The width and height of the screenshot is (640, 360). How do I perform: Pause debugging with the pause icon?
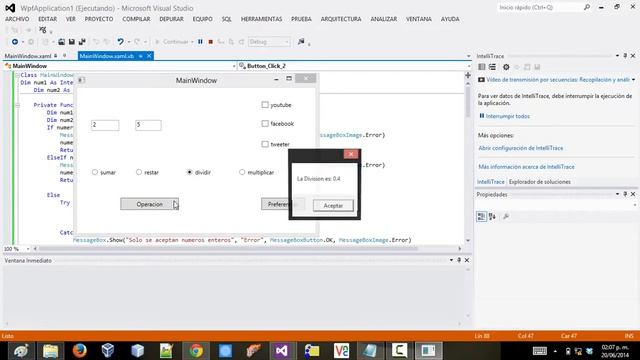point(200,42)
